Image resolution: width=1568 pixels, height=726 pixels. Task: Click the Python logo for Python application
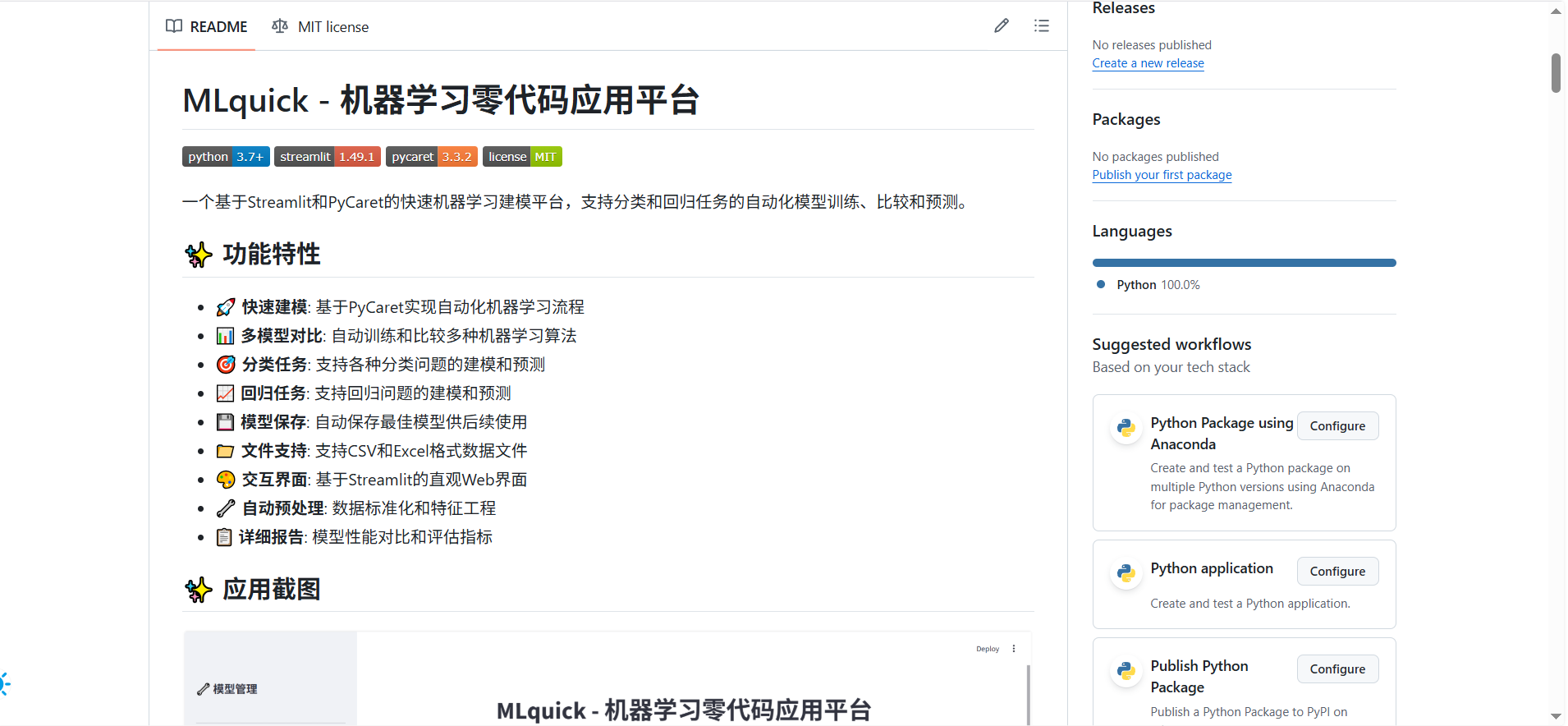(1126, 573)
